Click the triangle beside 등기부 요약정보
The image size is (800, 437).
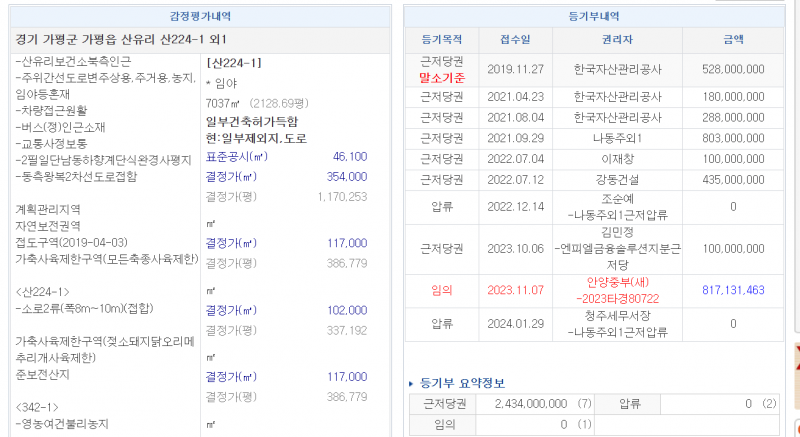411,383
